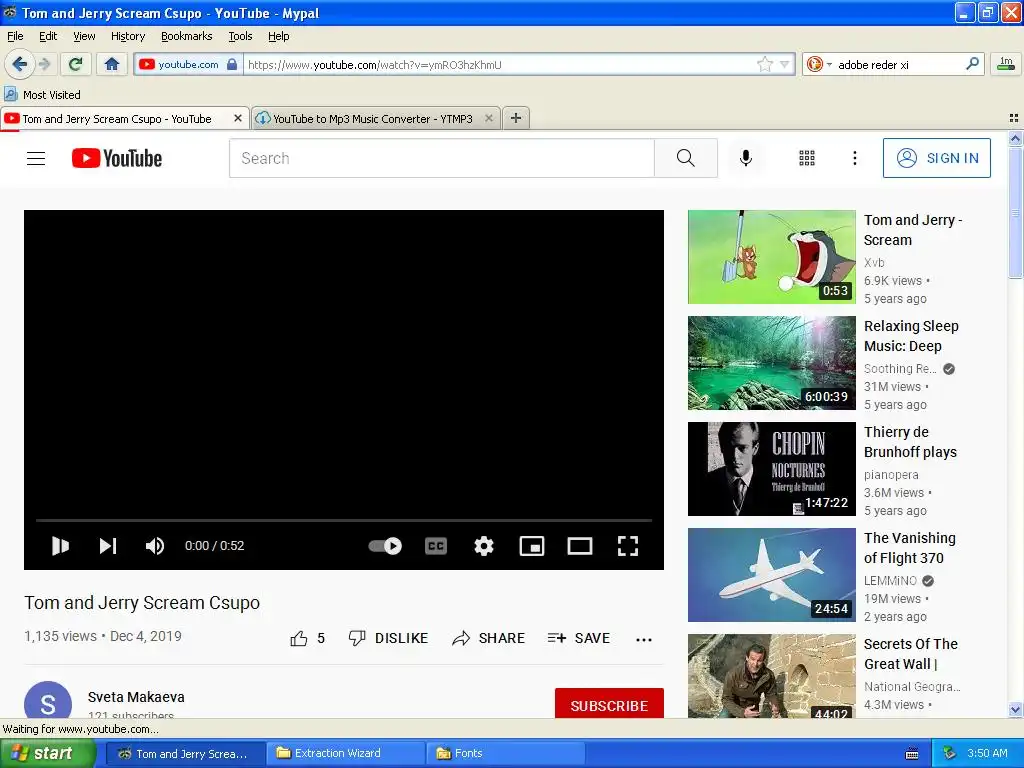The width and height of the screenshot is (1024, 768).
Task: Expand the address bar history dropdown arrow
Action: click(785, 64)
